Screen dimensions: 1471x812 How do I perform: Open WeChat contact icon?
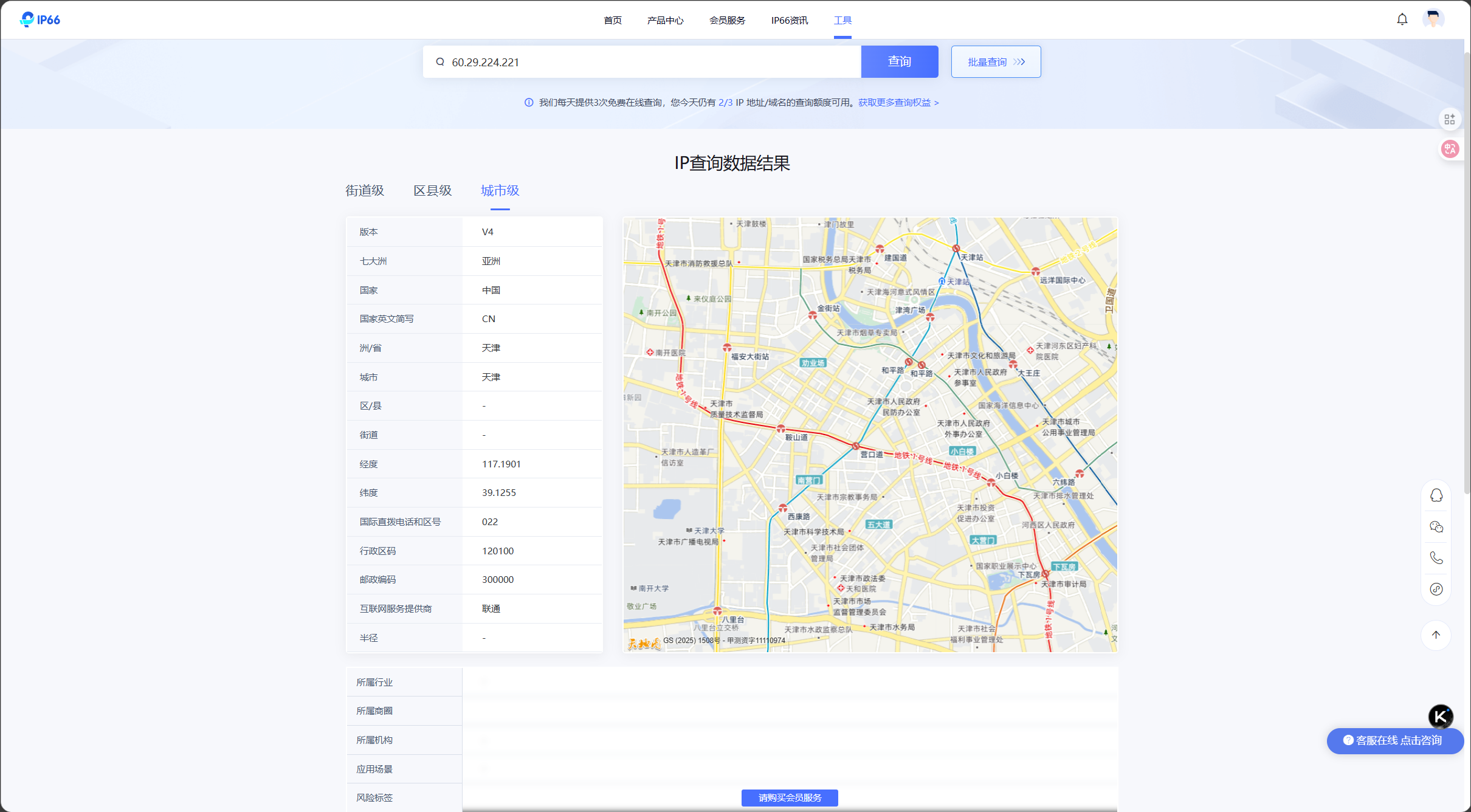[x=1436, y=527]
